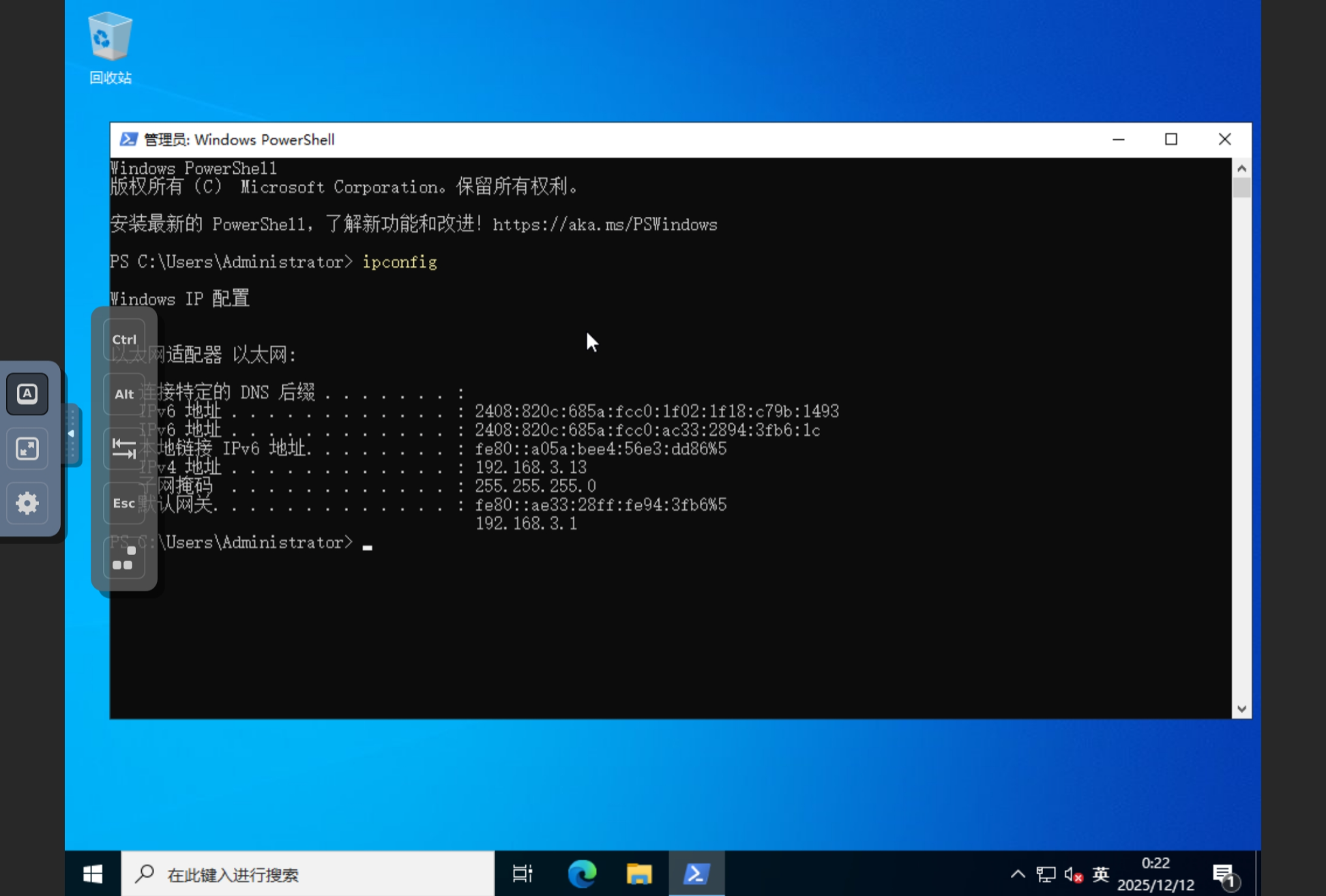Open File Explorer from taskbar
This screenshot has height=896, width=1326.
(x=639, y=873)
